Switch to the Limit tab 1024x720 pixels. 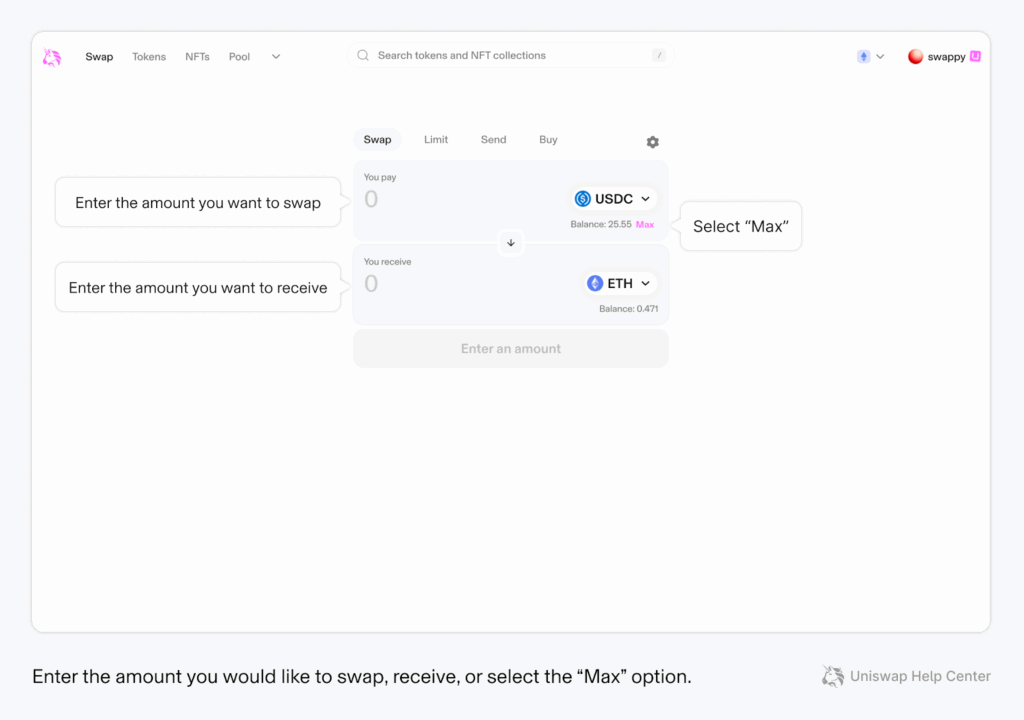pyautogui.click(x=436, y=140)
